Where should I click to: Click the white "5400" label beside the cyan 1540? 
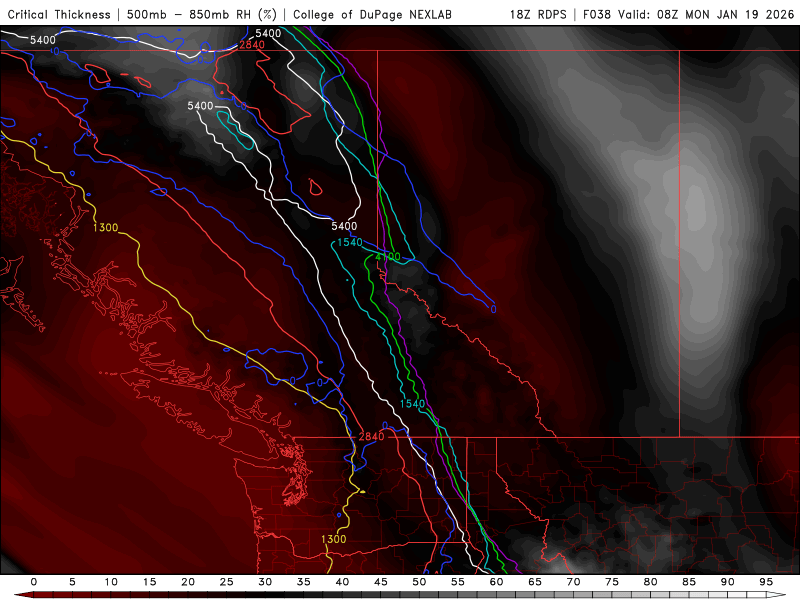pyautogui.click(x=344, y=226)
